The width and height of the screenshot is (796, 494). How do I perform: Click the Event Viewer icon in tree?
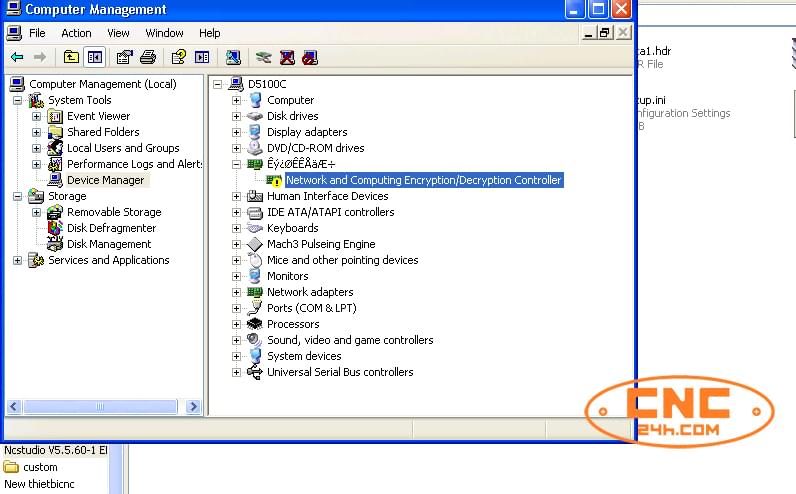coord(55,116)
